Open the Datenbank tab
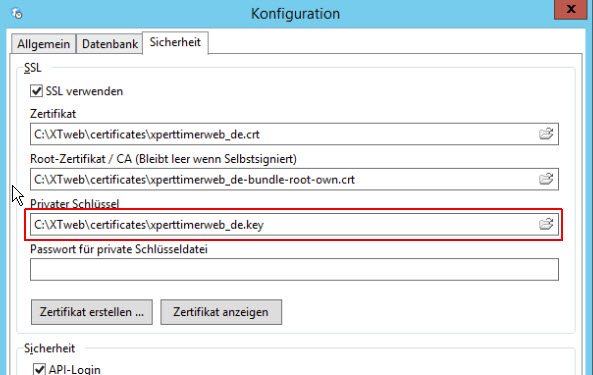 (110, 44)
